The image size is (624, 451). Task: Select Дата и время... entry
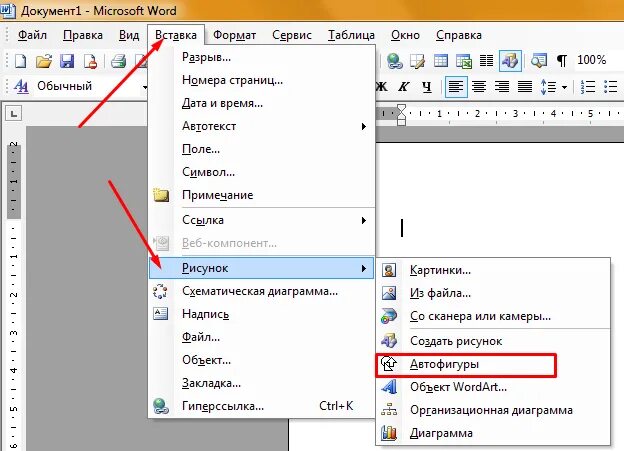261,103
